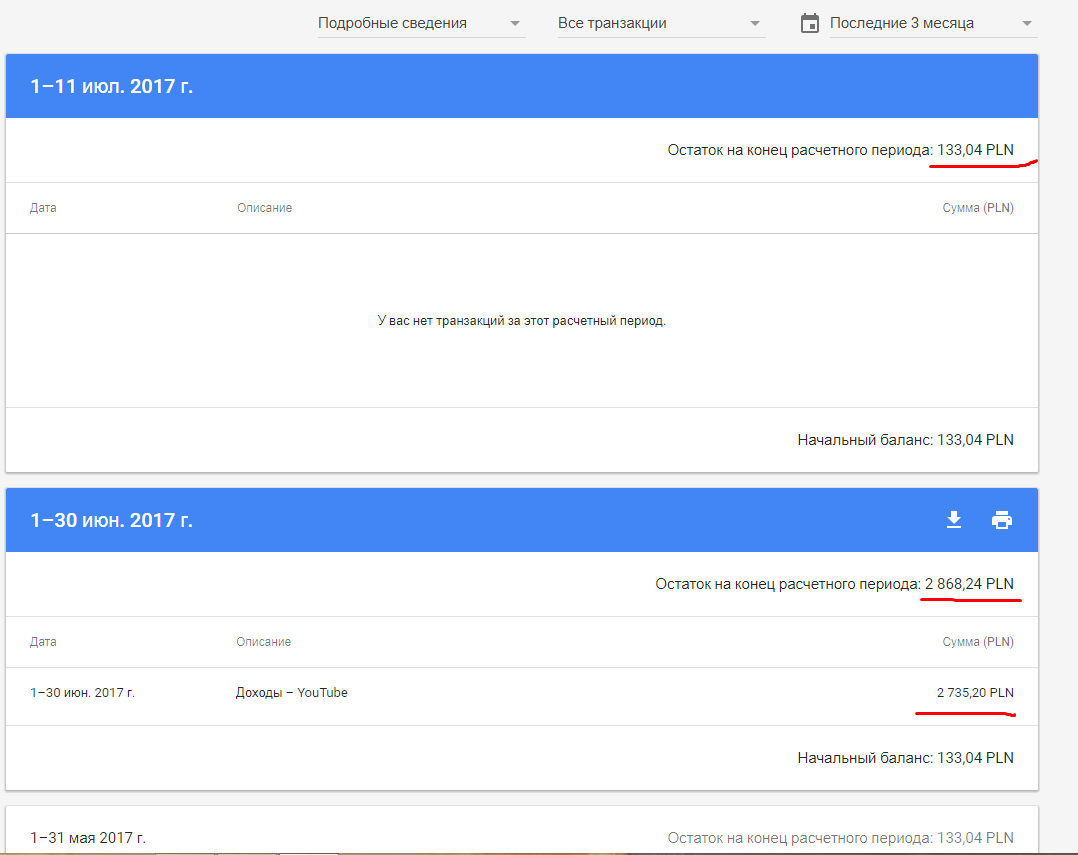Click the "У вас нет транзакций" message

(x=521, y=321)
